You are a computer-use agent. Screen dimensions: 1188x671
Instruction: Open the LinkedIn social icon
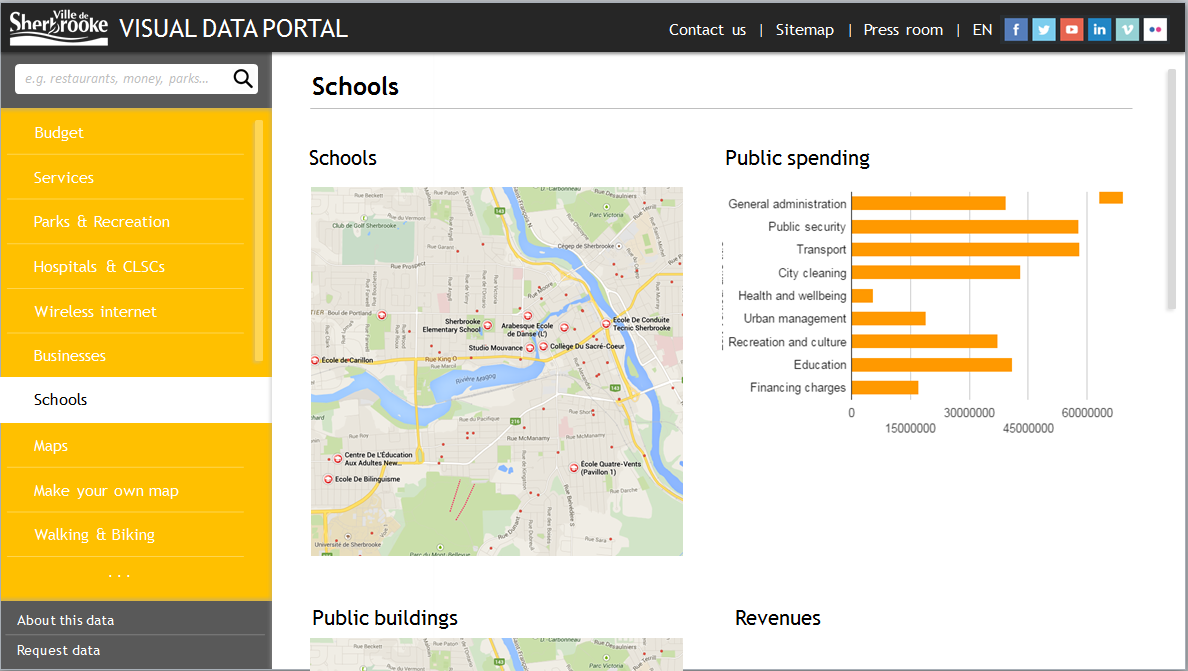pos(1099,30)
